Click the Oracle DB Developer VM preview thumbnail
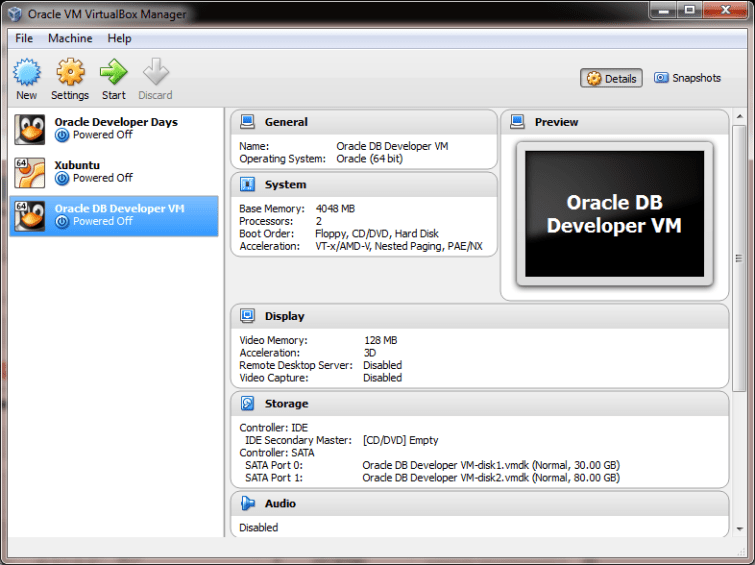Screen dimensions: 755x565 (x=614, y=214)
